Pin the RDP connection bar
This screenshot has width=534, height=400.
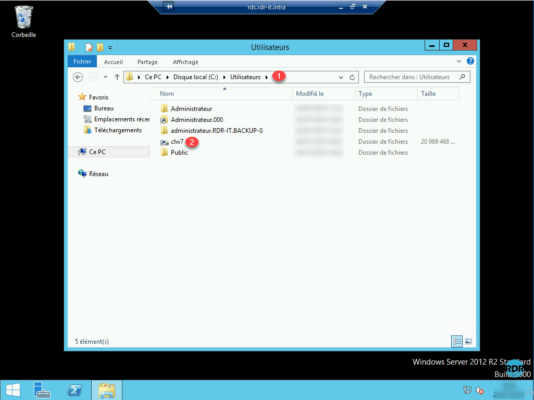coord(169,6)
